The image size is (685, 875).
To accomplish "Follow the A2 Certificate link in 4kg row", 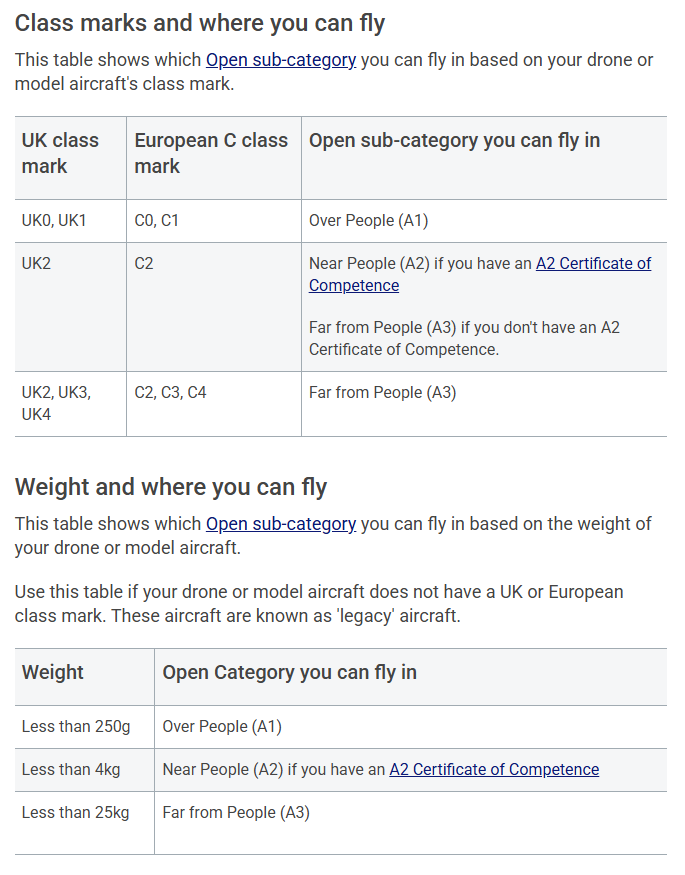I will (494, 770).
